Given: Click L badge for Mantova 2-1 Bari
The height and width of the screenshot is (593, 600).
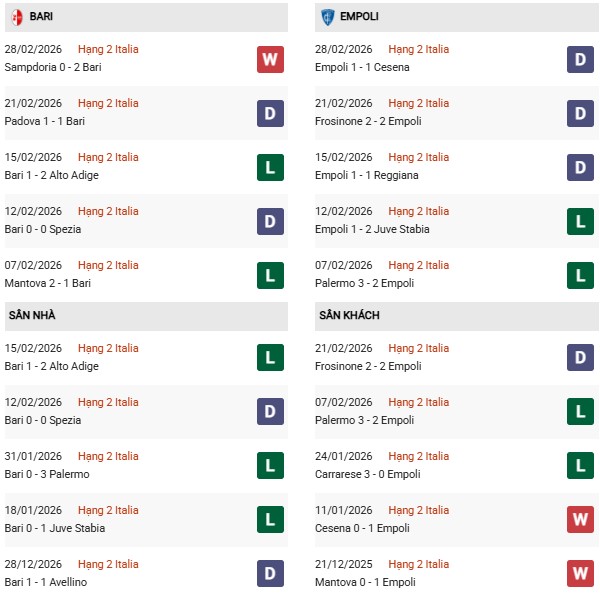Looking at the screenshot, I should (x=270, y=275).
